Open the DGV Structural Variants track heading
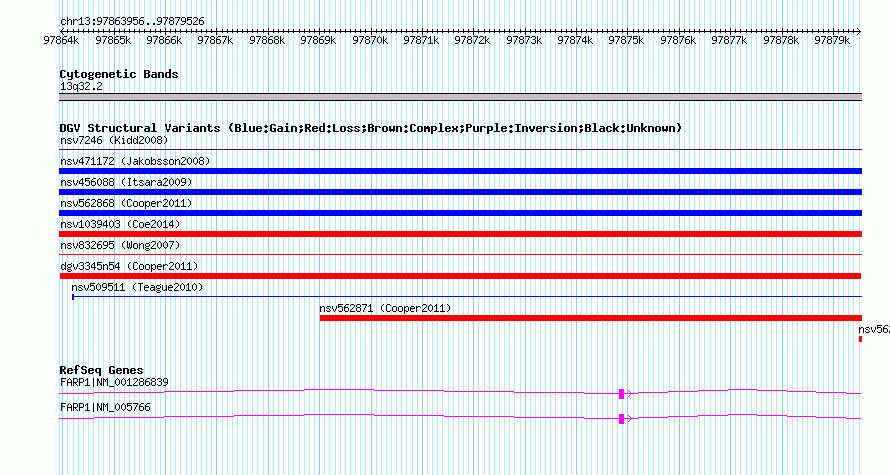The height and width of the screenshot is (475, 890). coord(370,128)
